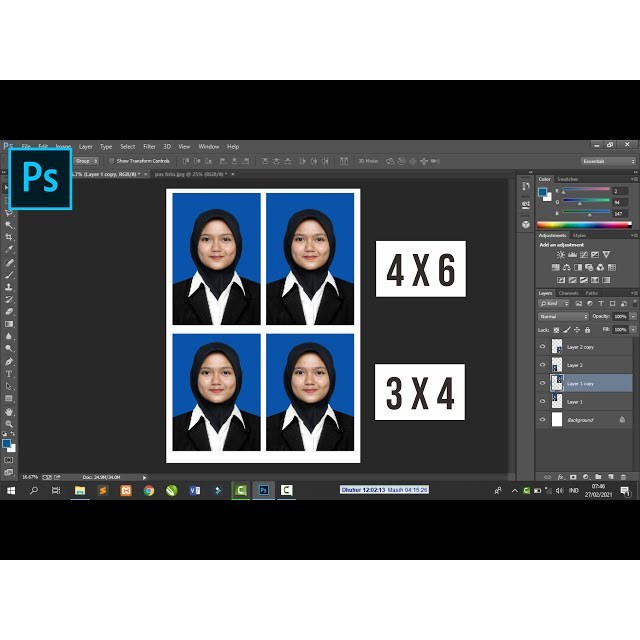640x640 pixels.
Task: Click the Add layer mask icon
Action: [x=573, y=477]
